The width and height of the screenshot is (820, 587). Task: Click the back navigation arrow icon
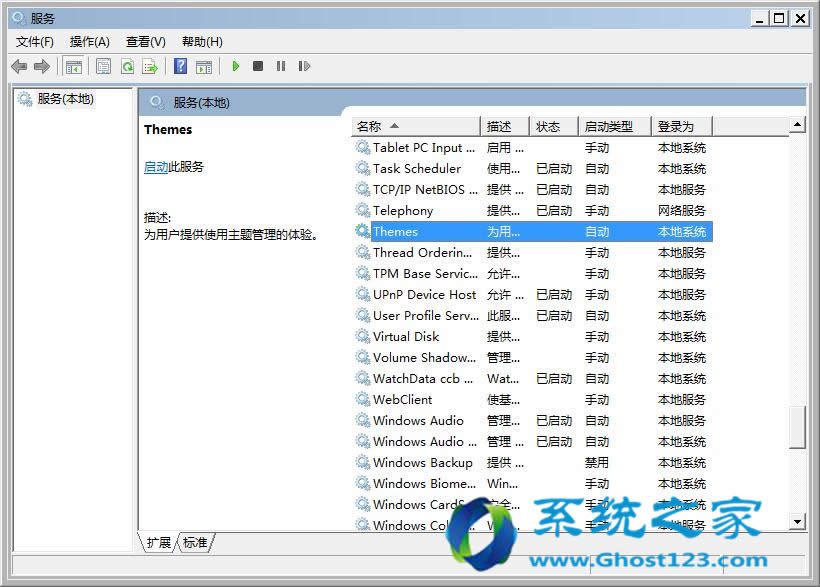[x=18, y=66]
